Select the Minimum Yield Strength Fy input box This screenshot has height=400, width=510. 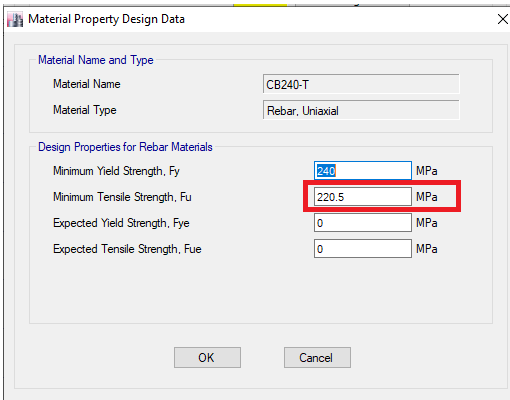tap(363, 171)
